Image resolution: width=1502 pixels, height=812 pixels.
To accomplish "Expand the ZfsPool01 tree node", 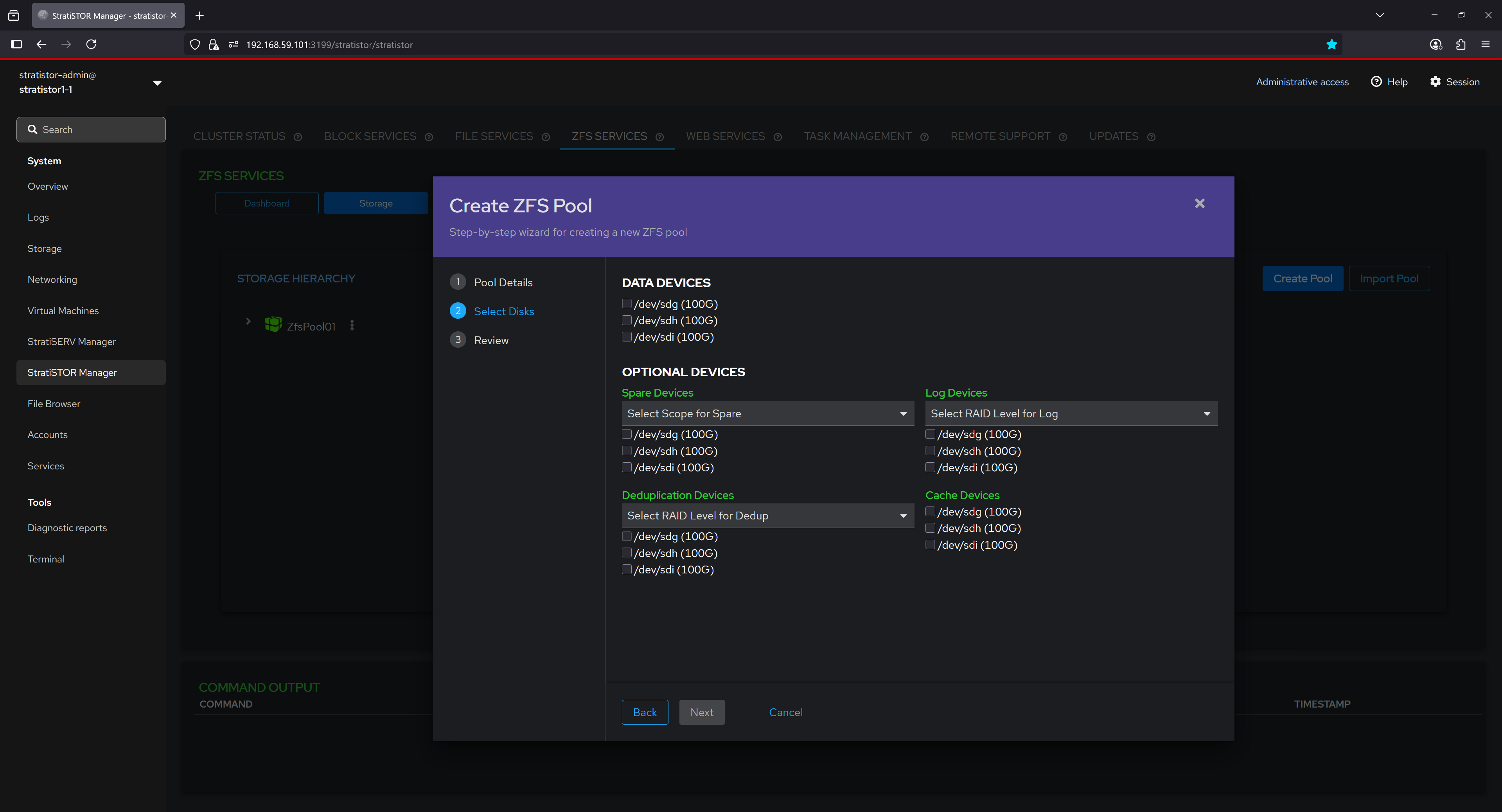I will click(248, 321).
